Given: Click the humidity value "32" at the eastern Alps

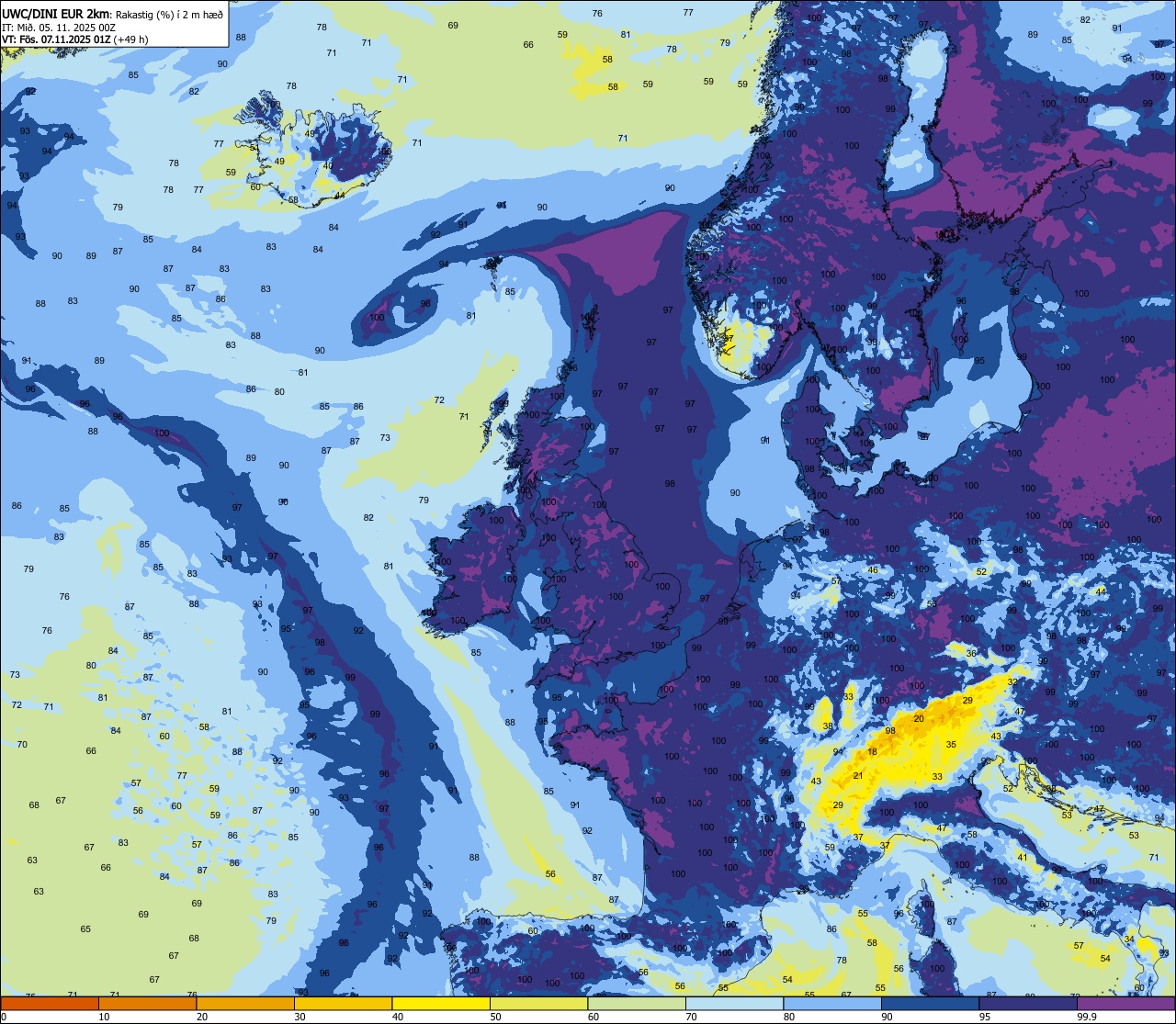Looking at the screenshot, I should point(1012,681).
